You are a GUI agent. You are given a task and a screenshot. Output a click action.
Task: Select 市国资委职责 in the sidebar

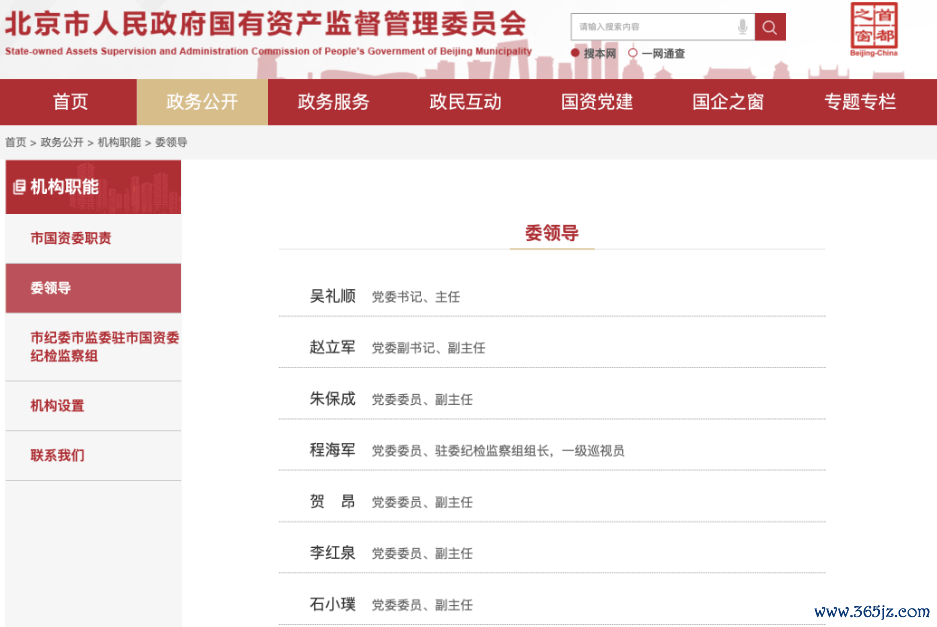pyautogui.click(x=71, y=239)
